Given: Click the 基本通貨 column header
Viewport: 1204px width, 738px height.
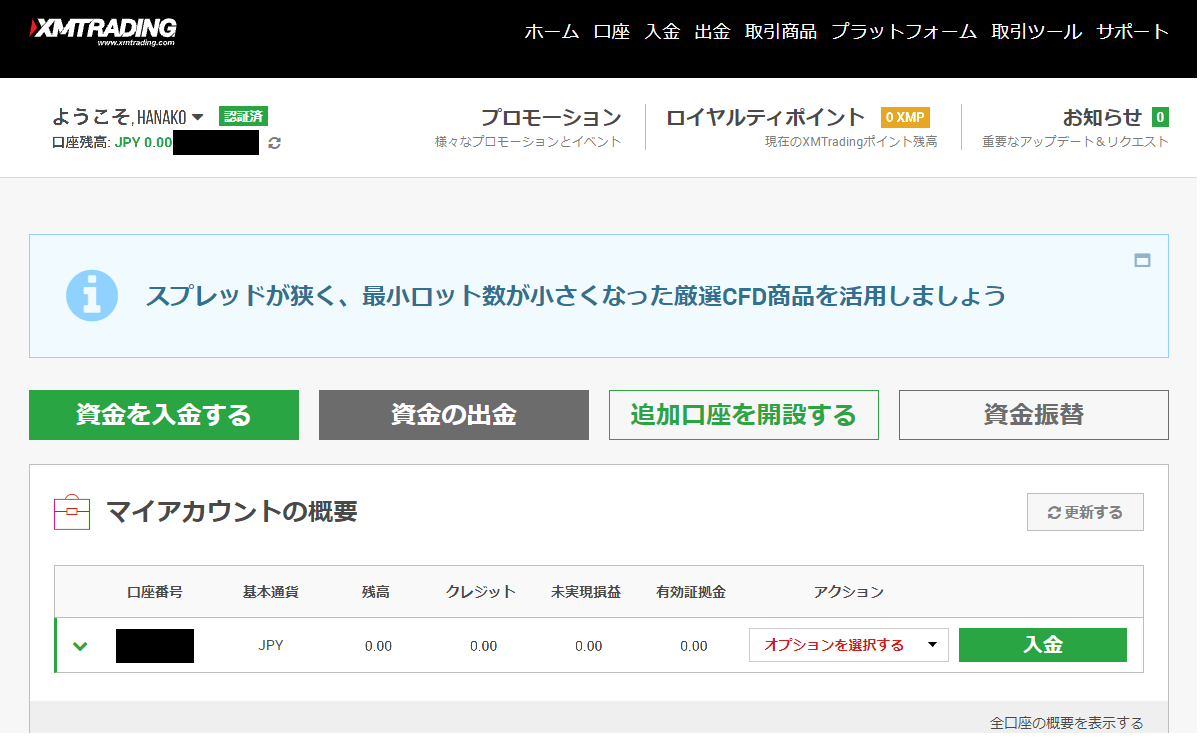Looking at the screenshot, I should coord(270,592).
